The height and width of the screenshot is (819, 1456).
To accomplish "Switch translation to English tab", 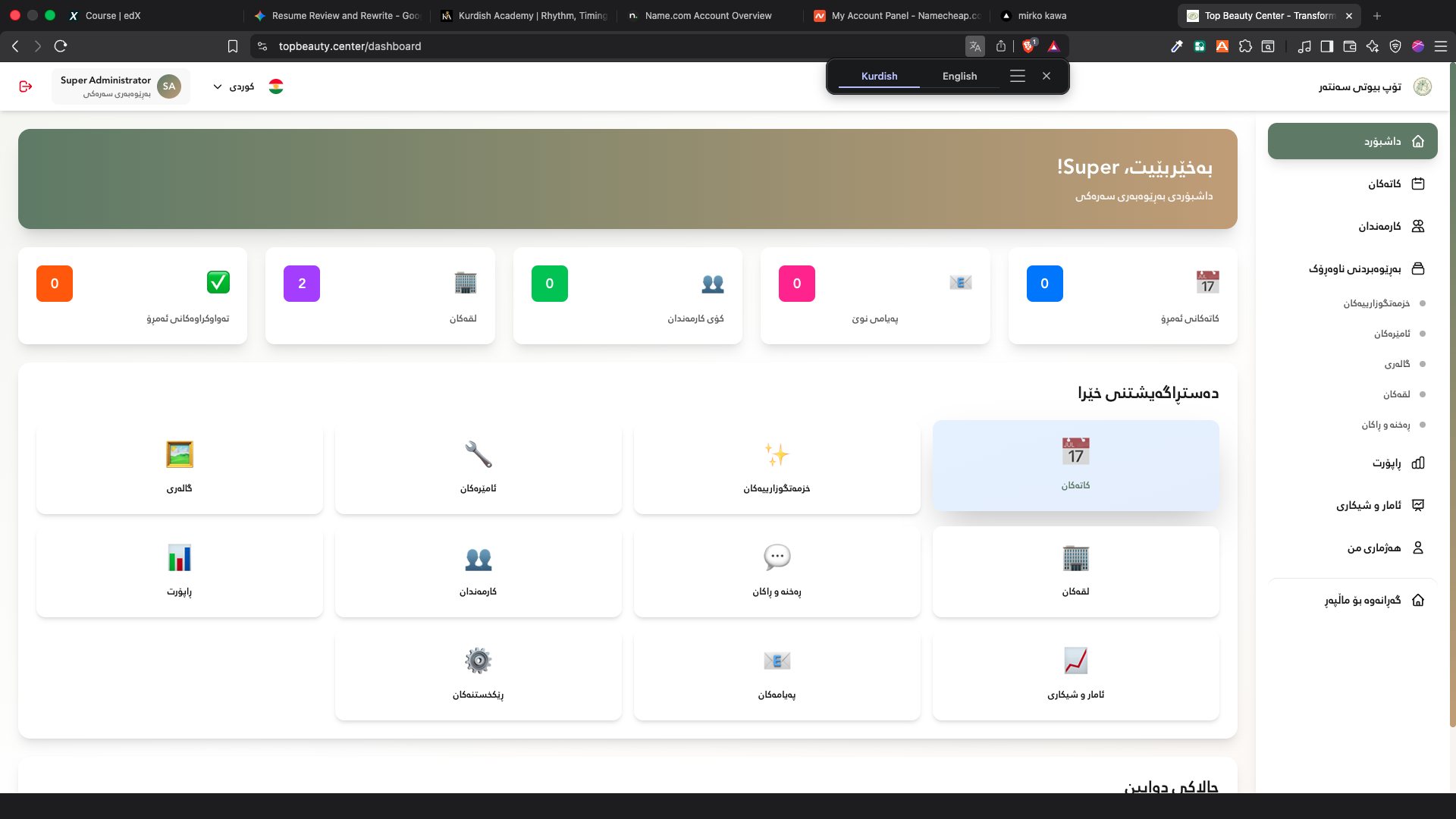I will 959,76.
